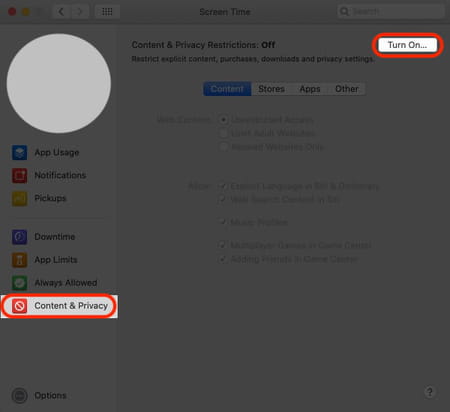This screenshot has height=412, width=450.
Task: Switch to the Other tab
Action: 347,89
